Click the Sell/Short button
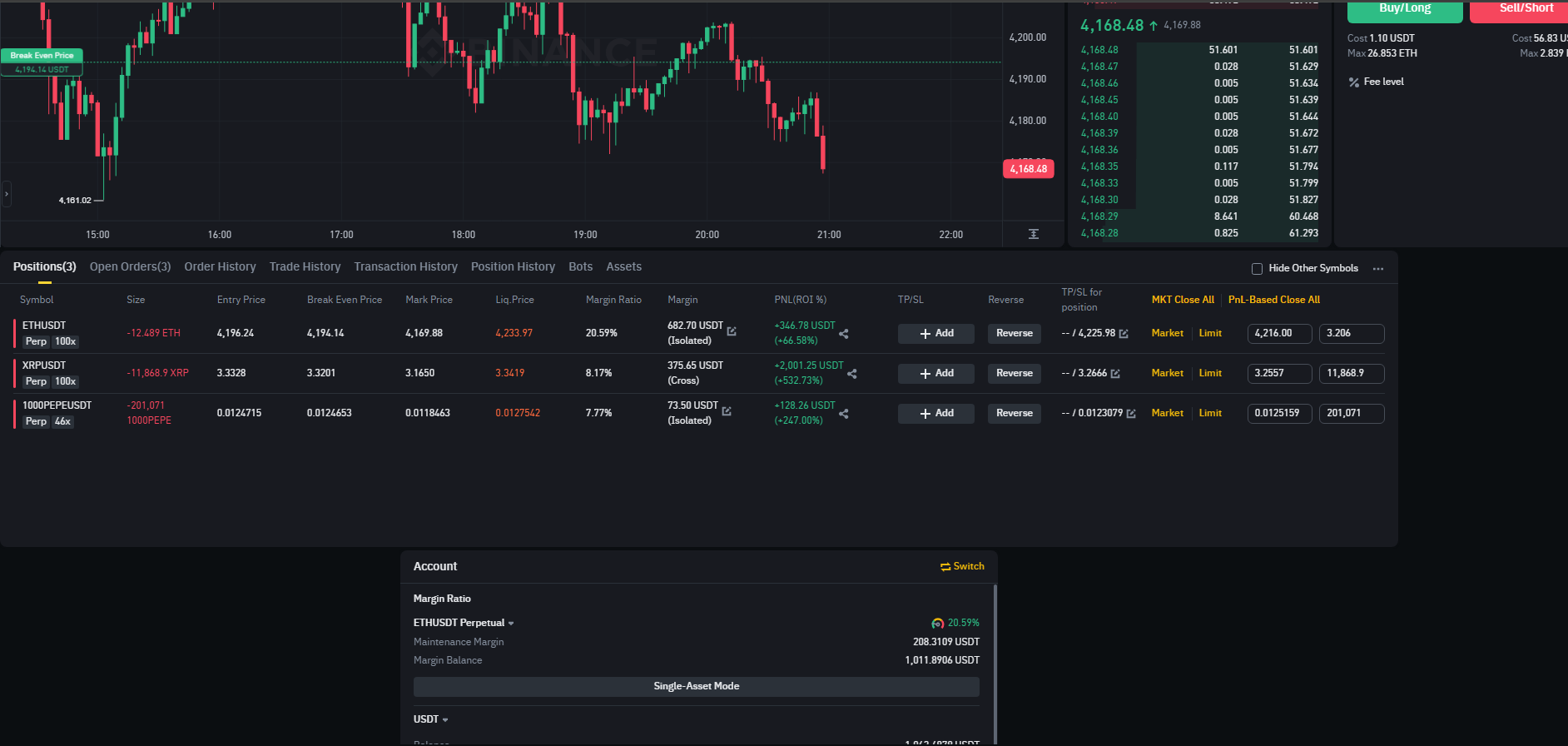The width and height of the screenshot is (1568, 746). pos(1519,10)
